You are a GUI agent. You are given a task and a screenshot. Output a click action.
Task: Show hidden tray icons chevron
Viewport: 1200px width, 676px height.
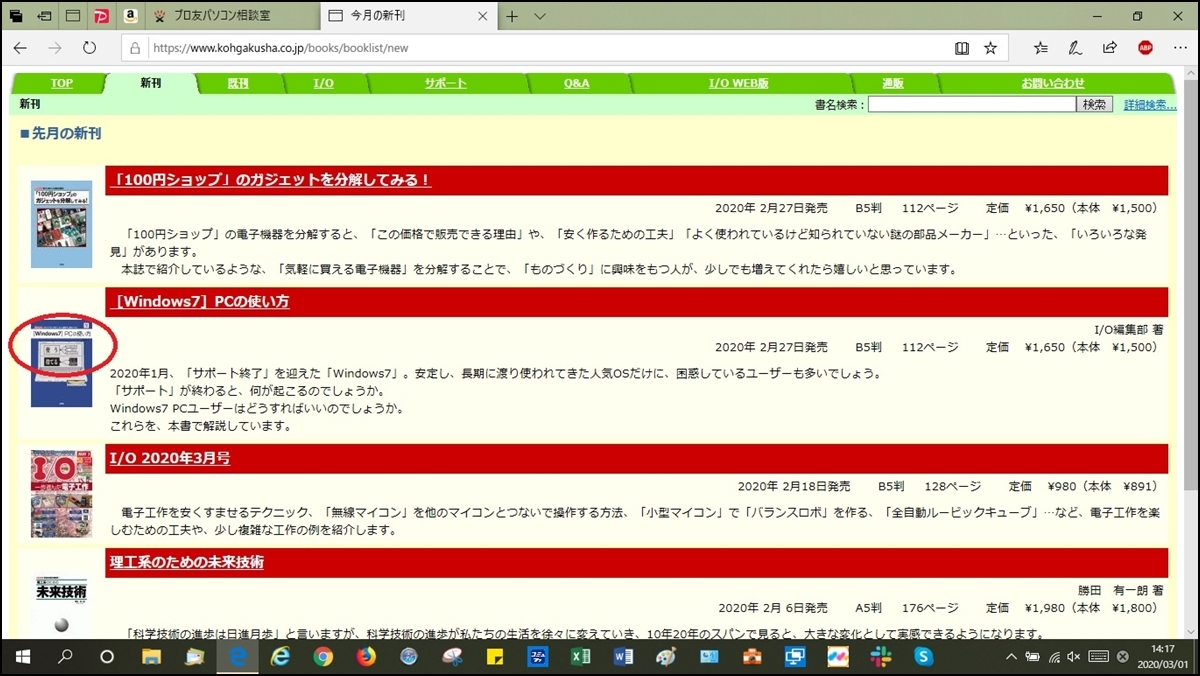1010,657
